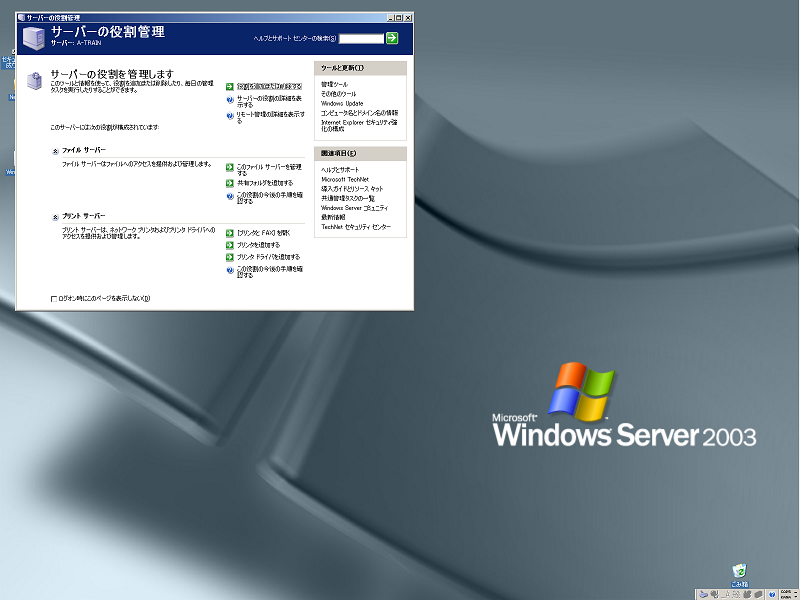Image resolution: width=800 pixels, height=600 pixels.
Task: Click the toolbox icon beside サーバーの役割を管理します
Action: [34, 81]
